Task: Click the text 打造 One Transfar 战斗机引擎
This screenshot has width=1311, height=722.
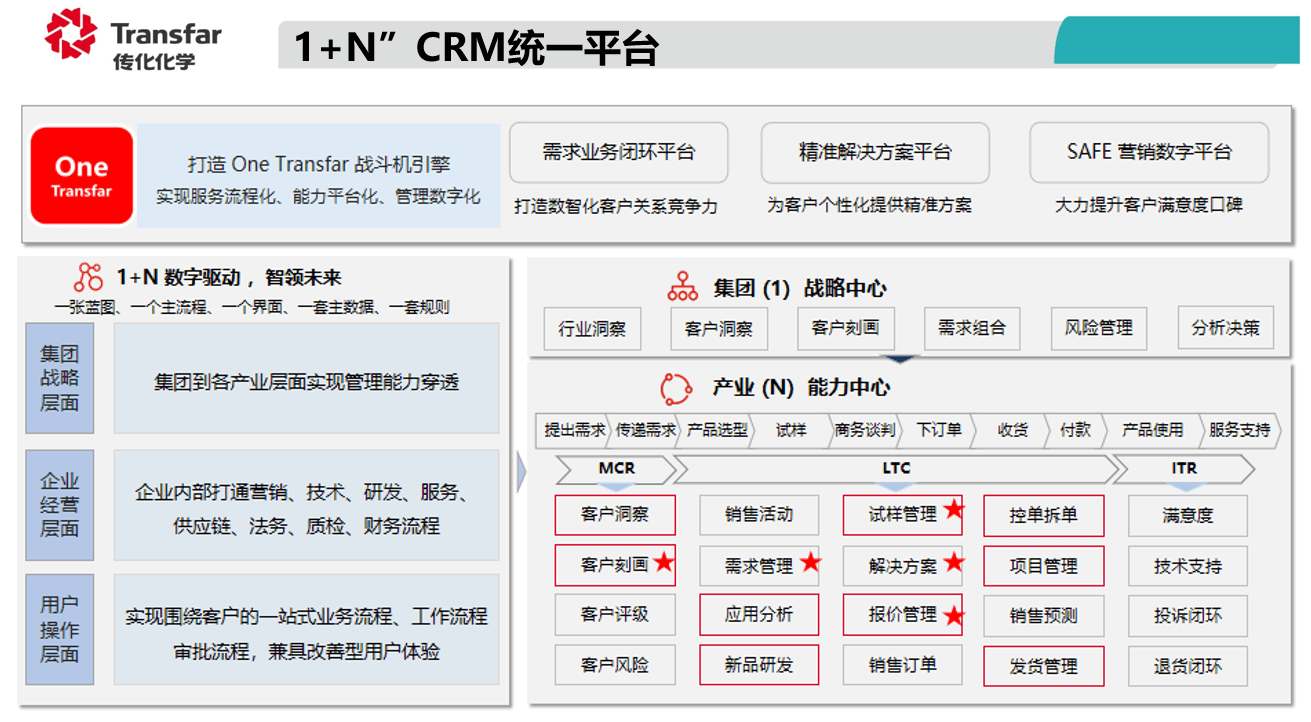Action: click(319, 165)
